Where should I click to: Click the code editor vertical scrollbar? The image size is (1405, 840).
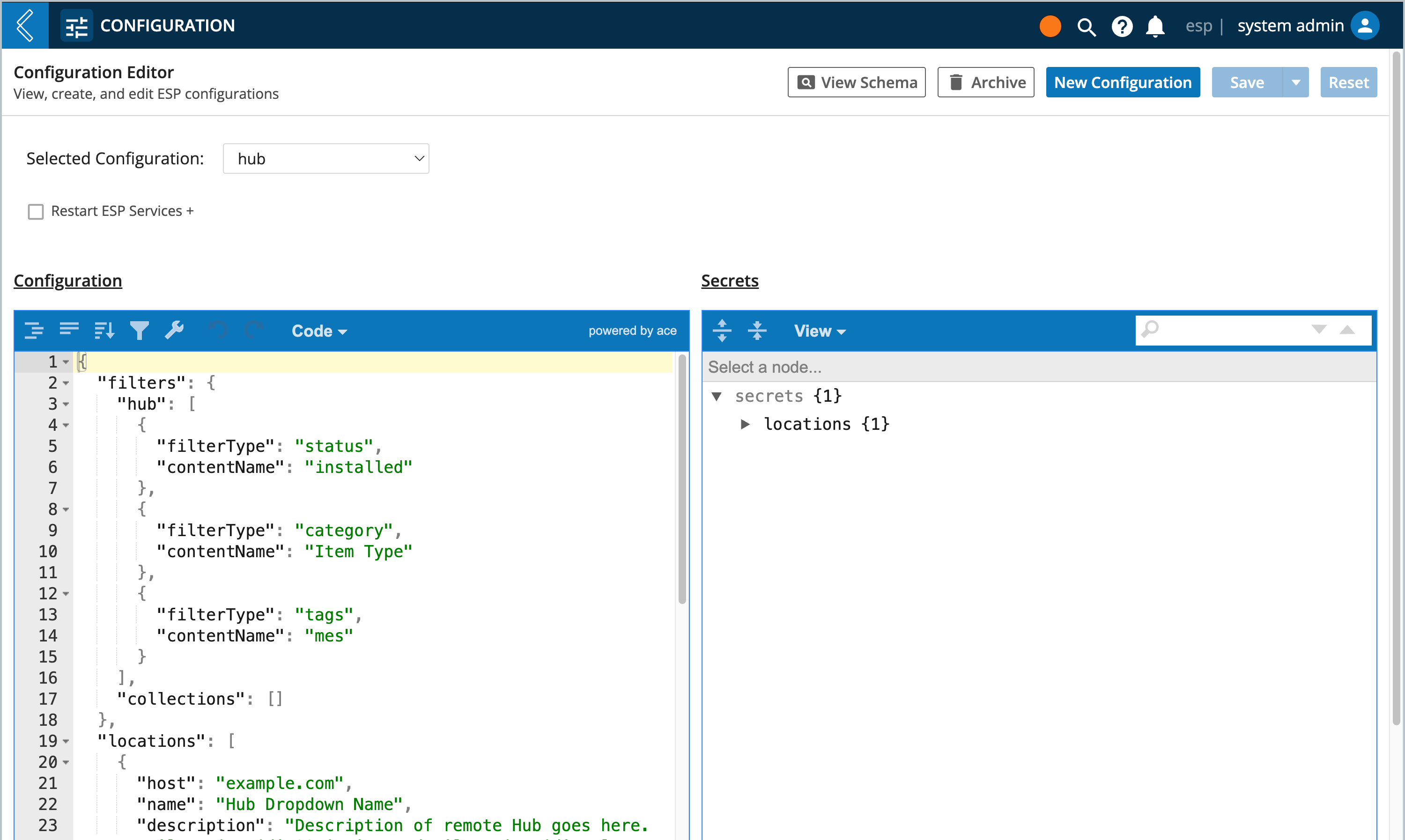pyautogui.click(x=682, y=479)
